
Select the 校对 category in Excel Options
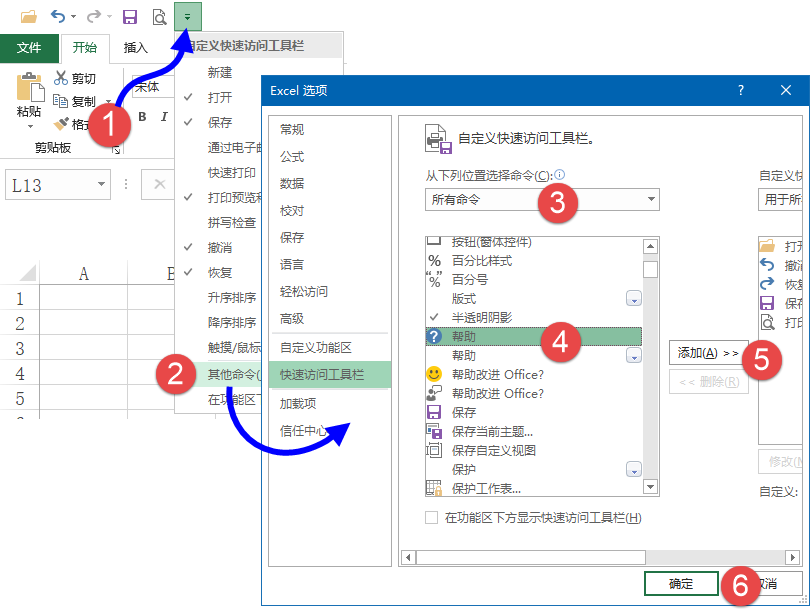(292, 210)
